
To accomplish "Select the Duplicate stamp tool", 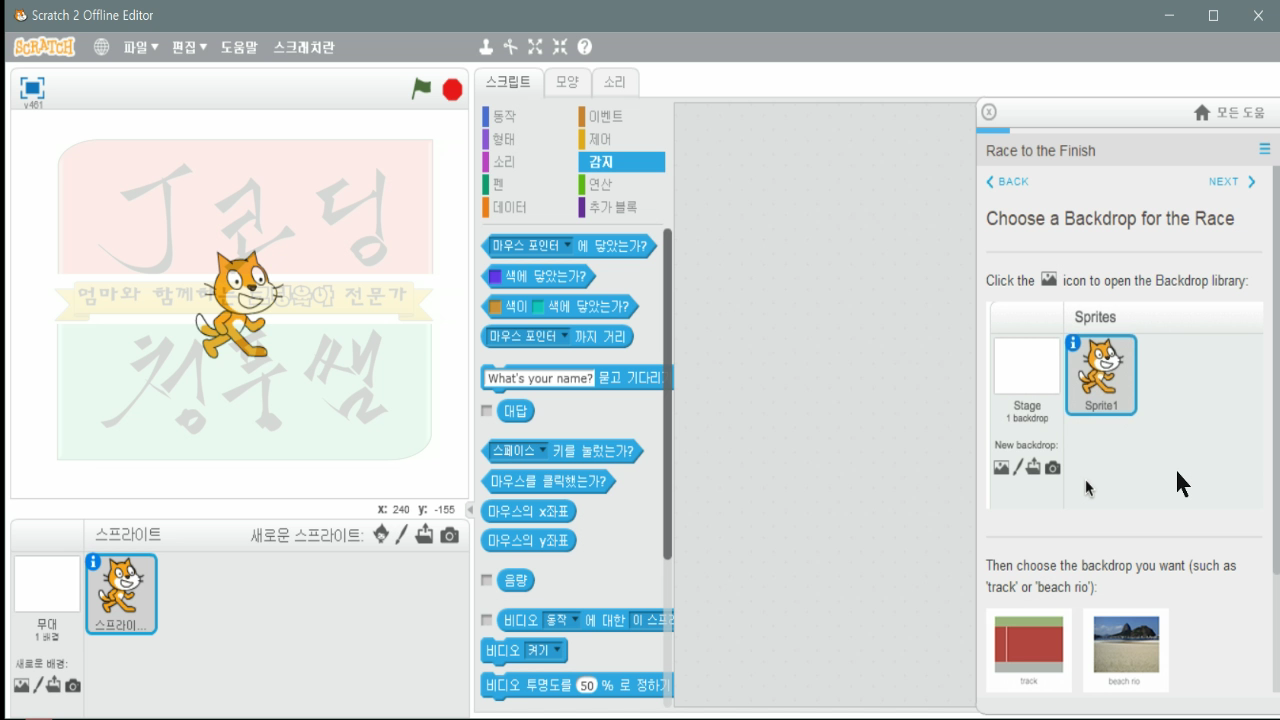I will click(486, 47).
